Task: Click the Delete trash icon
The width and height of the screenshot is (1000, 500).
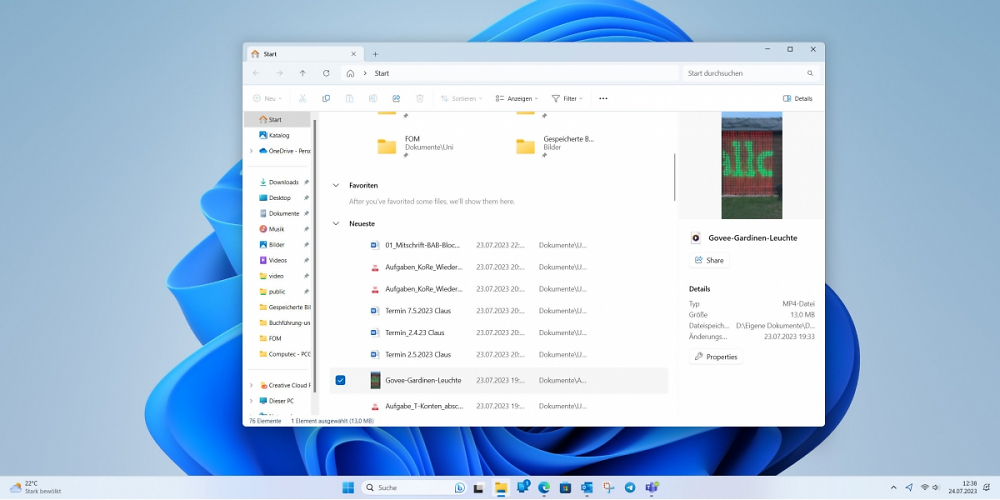Action: pyautogui.click(x=420, y=99)
